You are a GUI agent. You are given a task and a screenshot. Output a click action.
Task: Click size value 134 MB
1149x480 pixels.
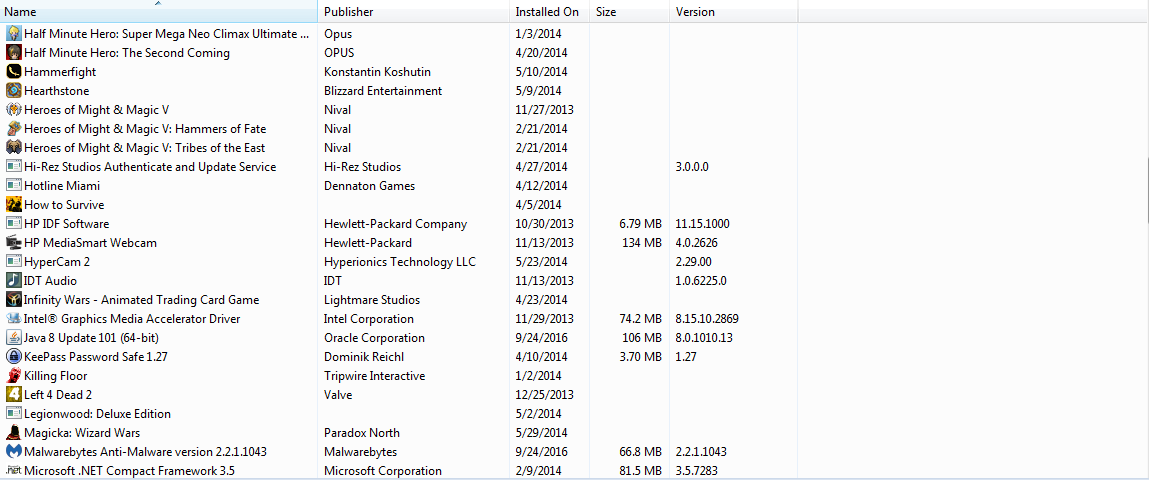pyautogui.click(x=643, y=243)
